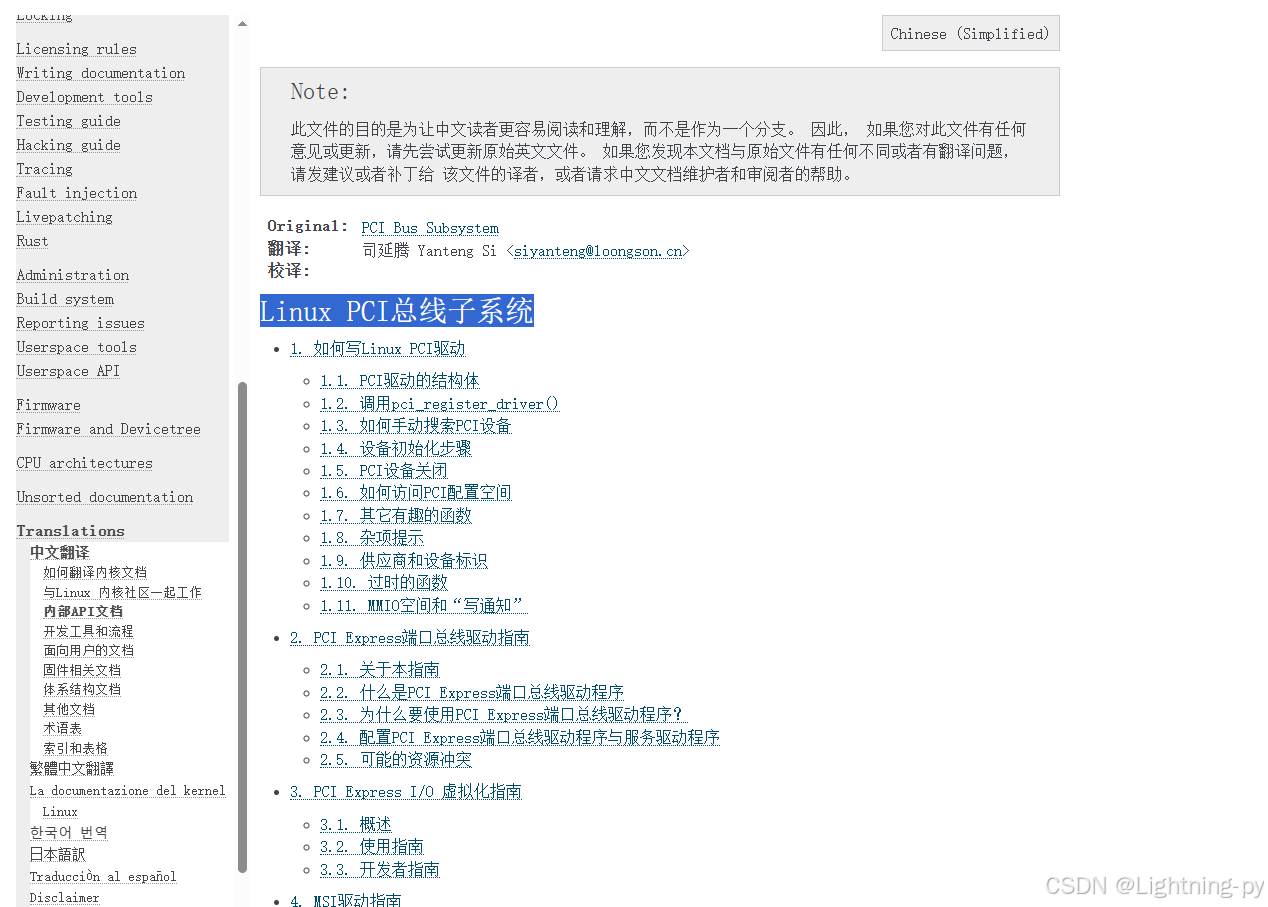Viewport: 1268px width, 907px height.
Task: Select Tracing in the sidebar
Action: (44, 169)
